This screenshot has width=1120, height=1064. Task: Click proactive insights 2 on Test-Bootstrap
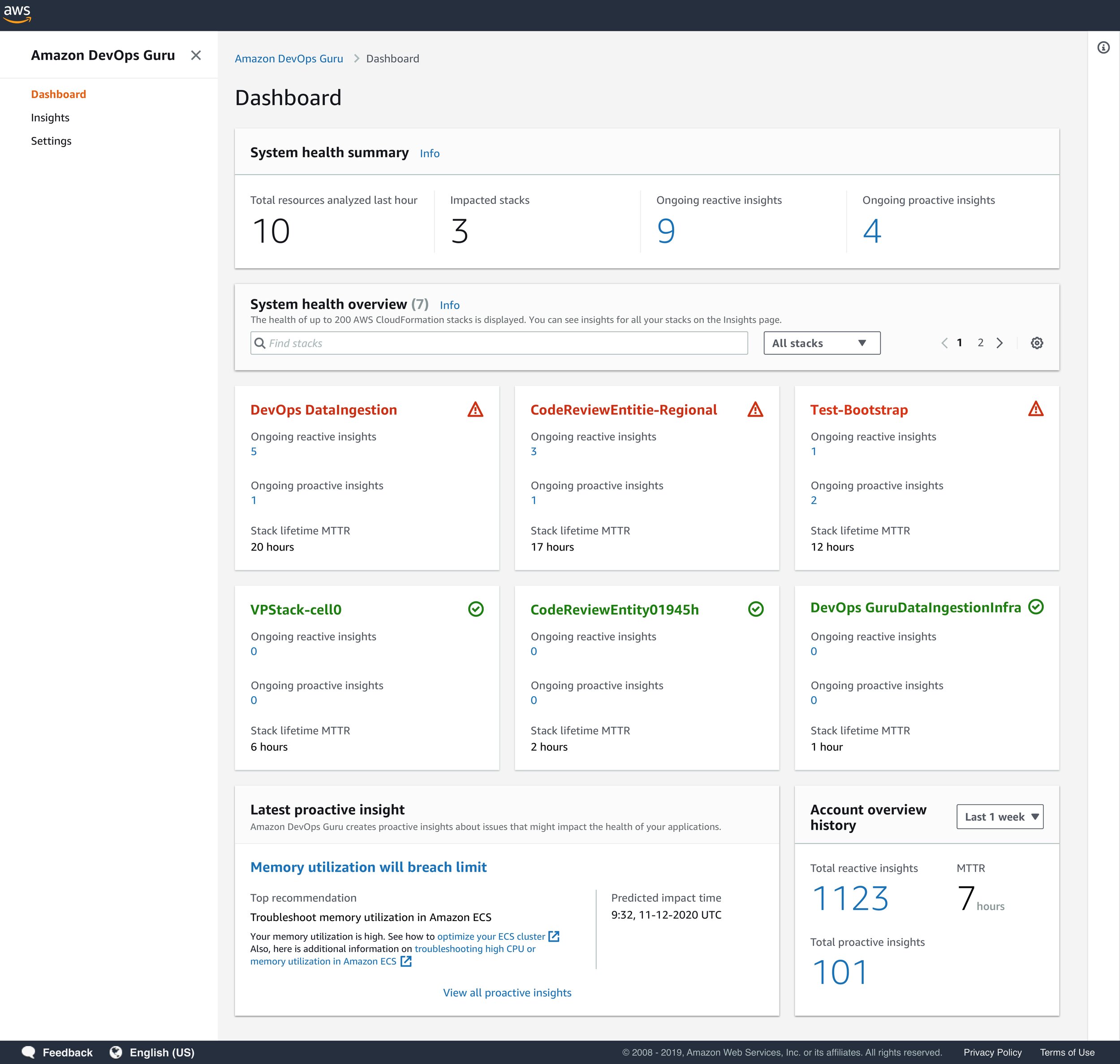point(814,500)
